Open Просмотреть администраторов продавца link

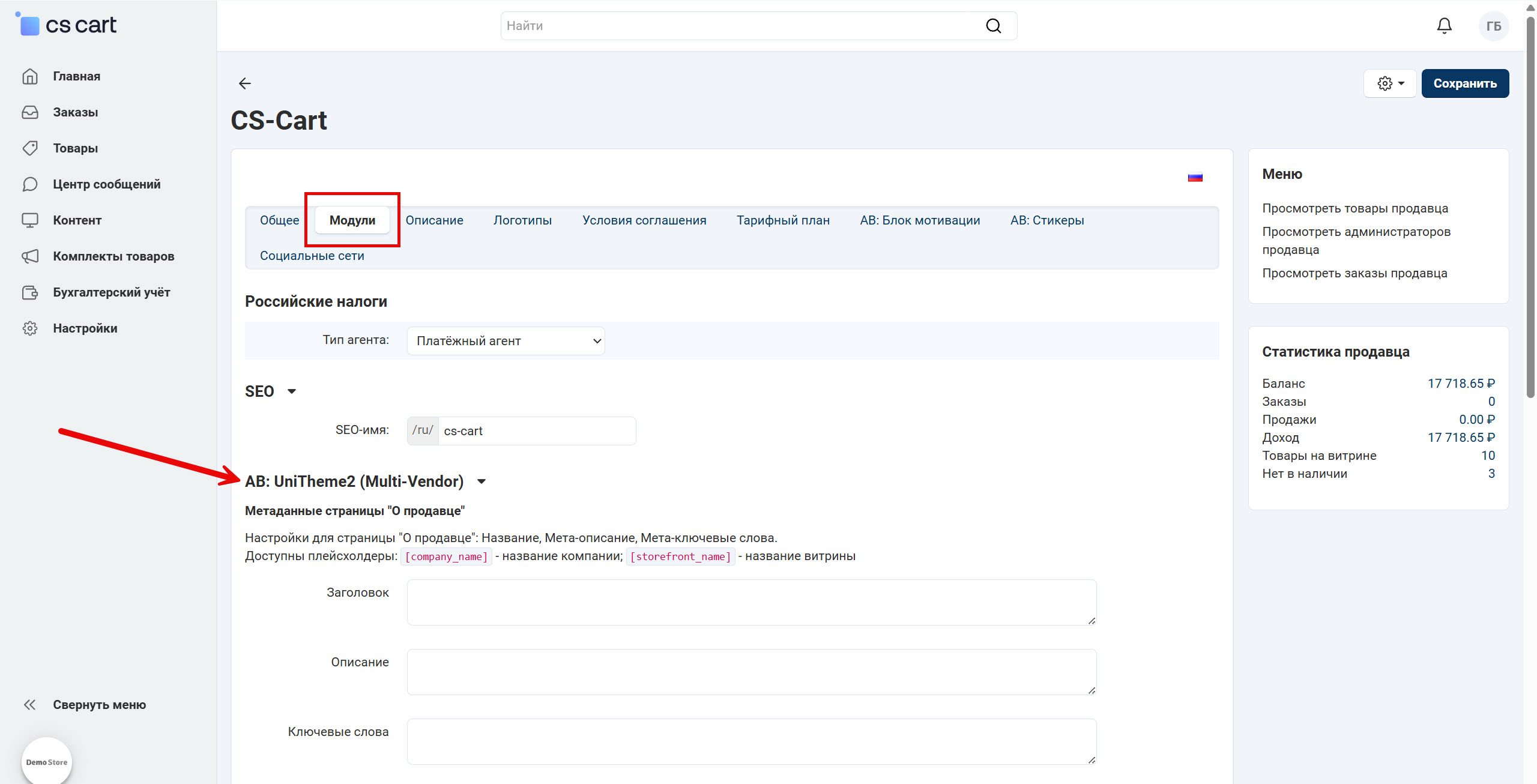coord(1356,241)
